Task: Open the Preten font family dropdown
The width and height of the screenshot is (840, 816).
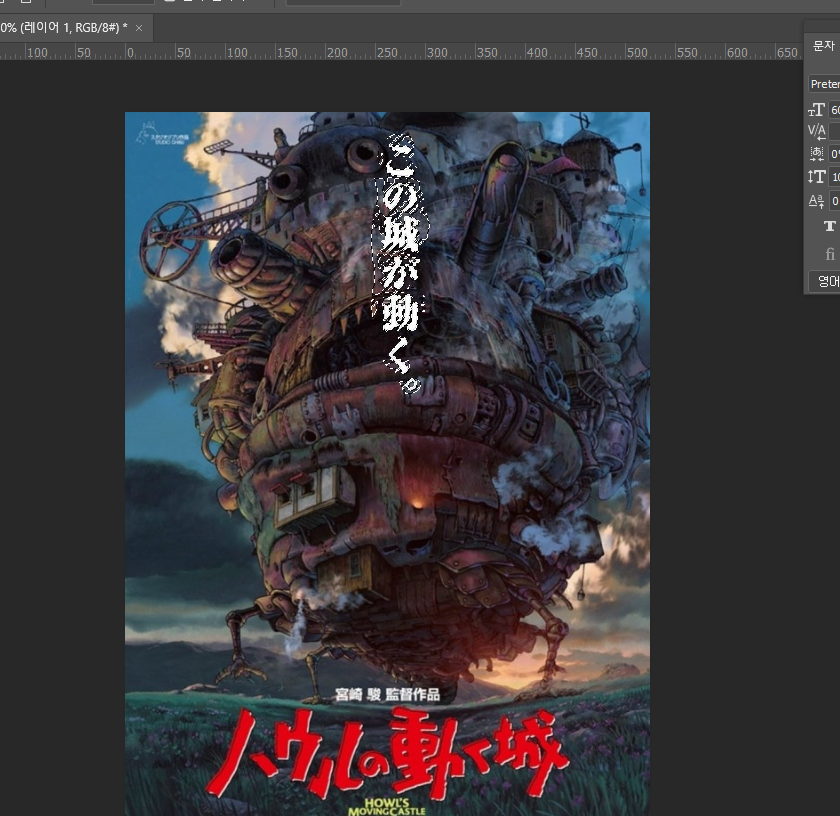Action: tap(824, 84)
